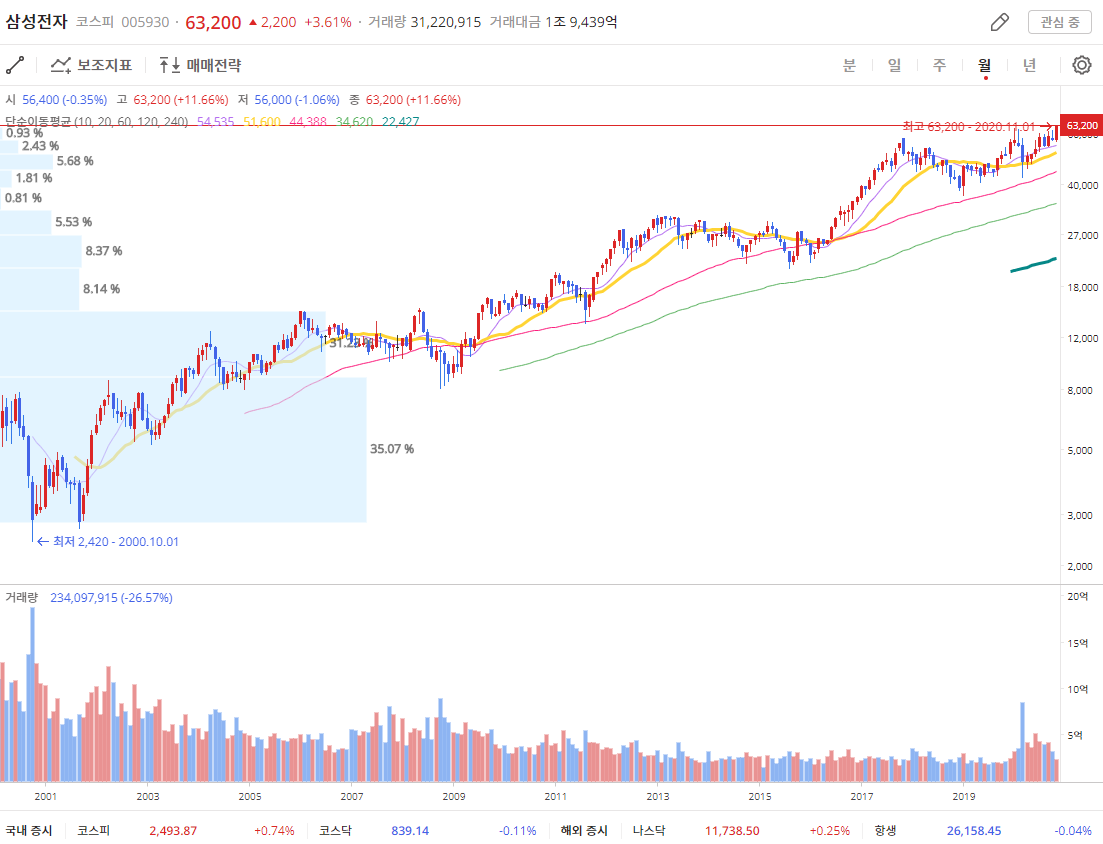Screen dimensions: 1103x844
Task: Click the 51,600 20-period MA value
Action: click(262, 122)
